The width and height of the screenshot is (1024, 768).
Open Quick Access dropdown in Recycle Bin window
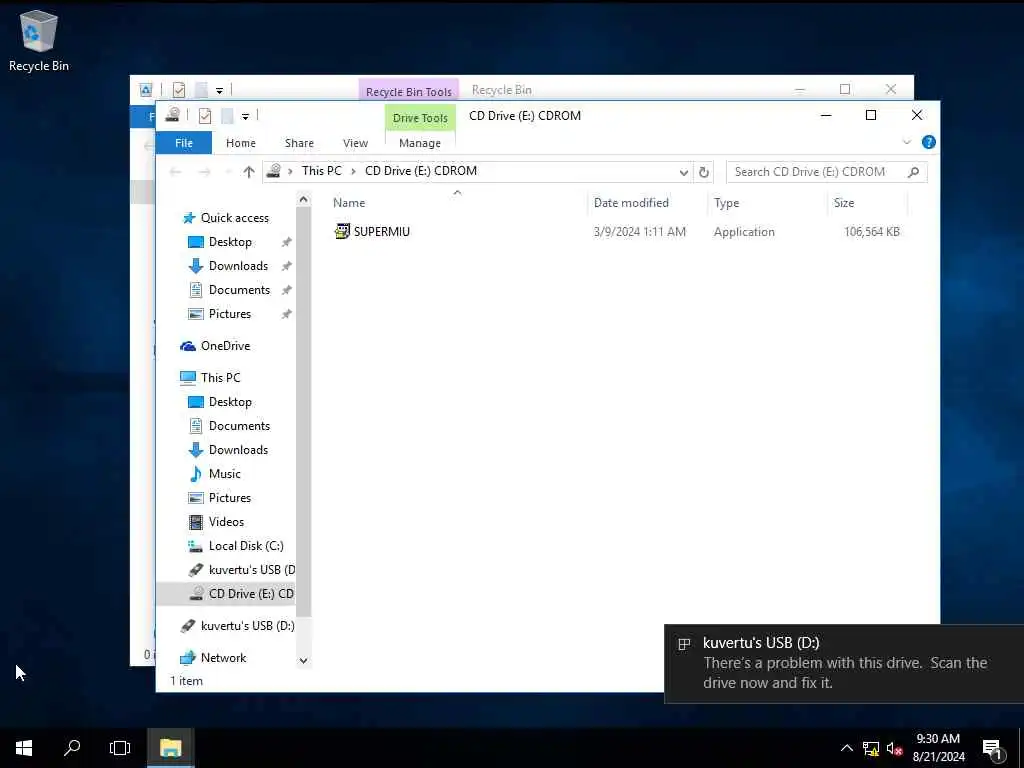(219, 90)
